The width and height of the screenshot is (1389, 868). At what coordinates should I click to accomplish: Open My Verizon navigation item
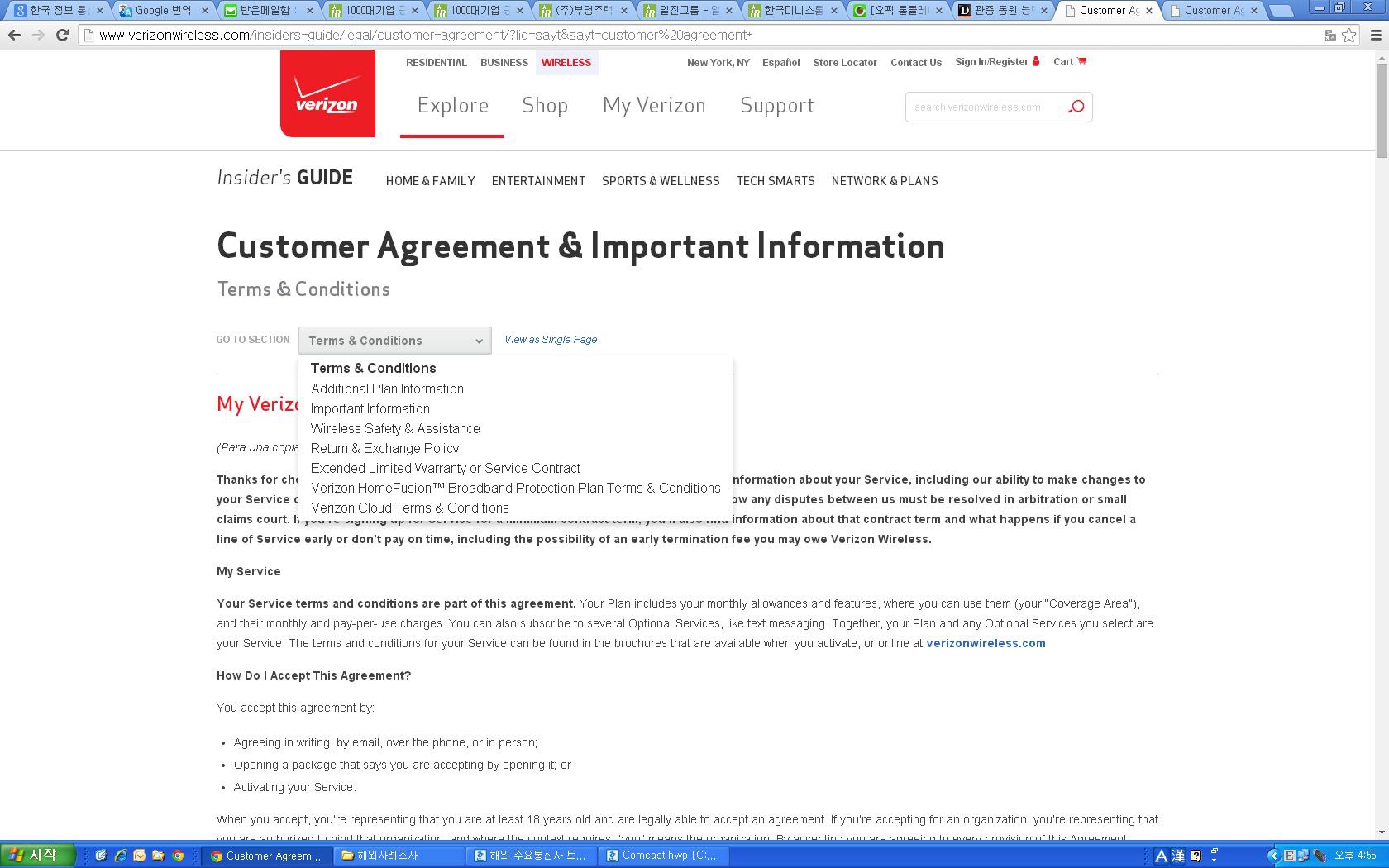654,106
